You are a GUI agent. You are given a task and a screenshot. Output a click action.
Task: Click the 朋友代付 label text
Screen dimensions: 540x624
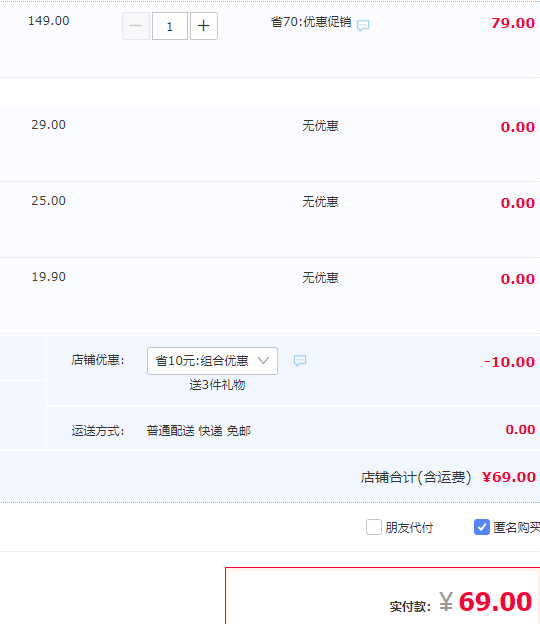409,528
